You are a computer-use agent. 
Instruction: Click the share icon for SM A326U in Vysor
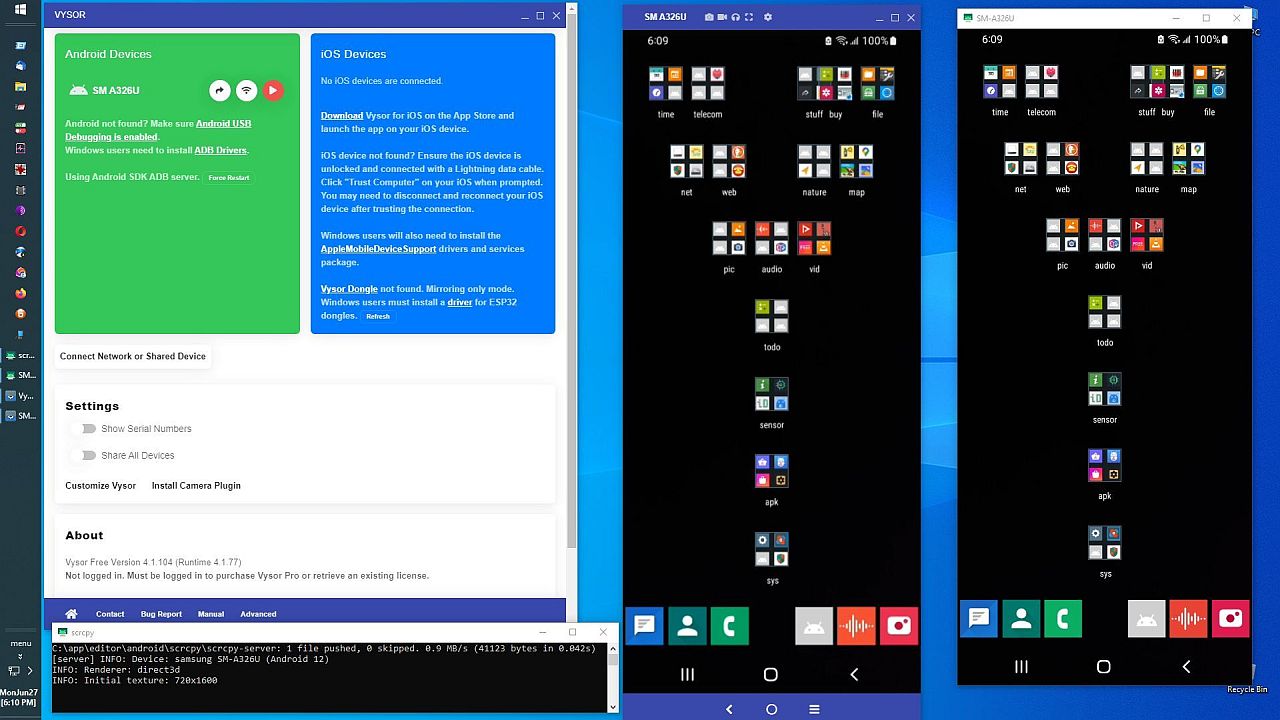pos(220,90)
